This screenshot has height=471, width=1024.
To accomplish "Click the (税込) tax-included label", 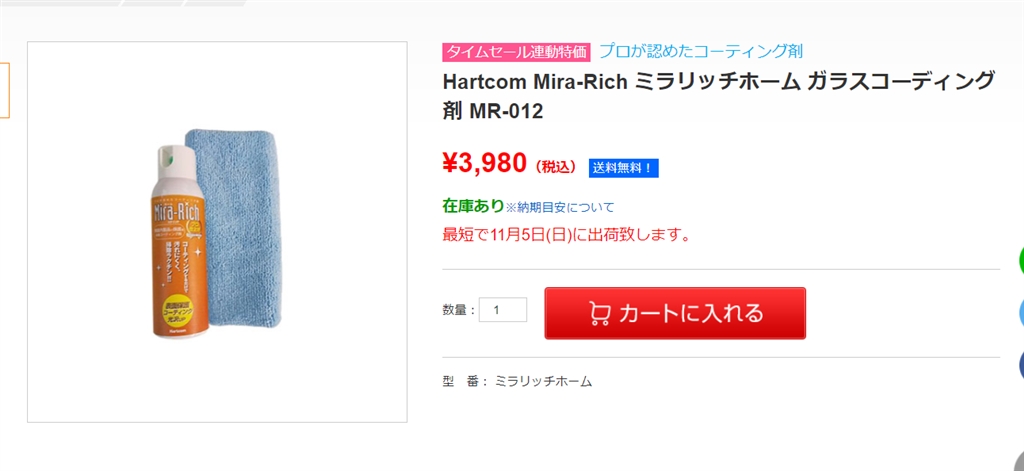I will [556, 167].
